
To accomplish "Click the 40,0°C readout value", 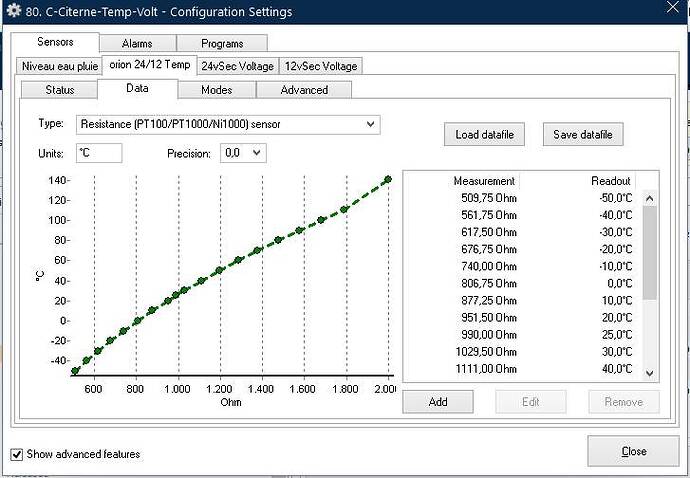I will [617, 369].
